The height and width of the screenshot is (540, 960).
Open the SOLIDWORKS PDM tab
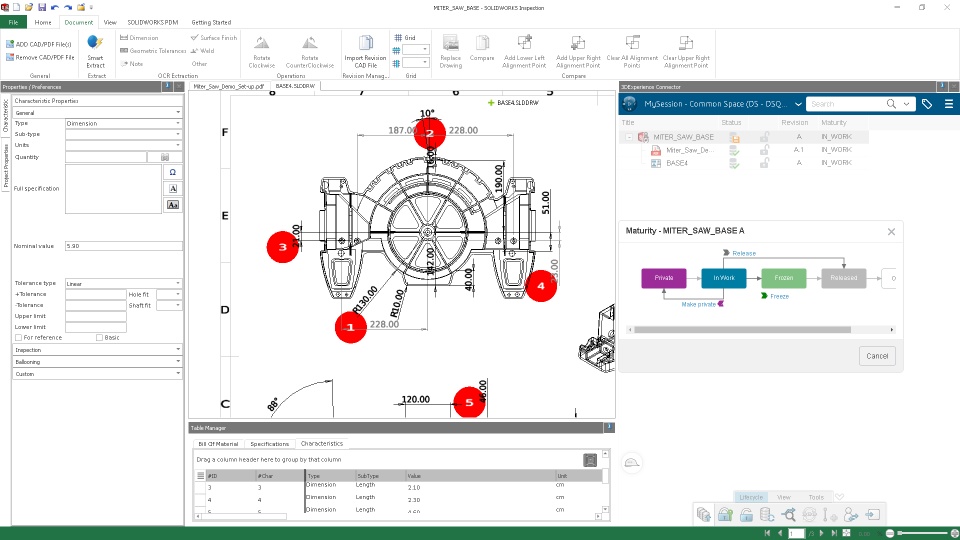[x=152, y=22]
